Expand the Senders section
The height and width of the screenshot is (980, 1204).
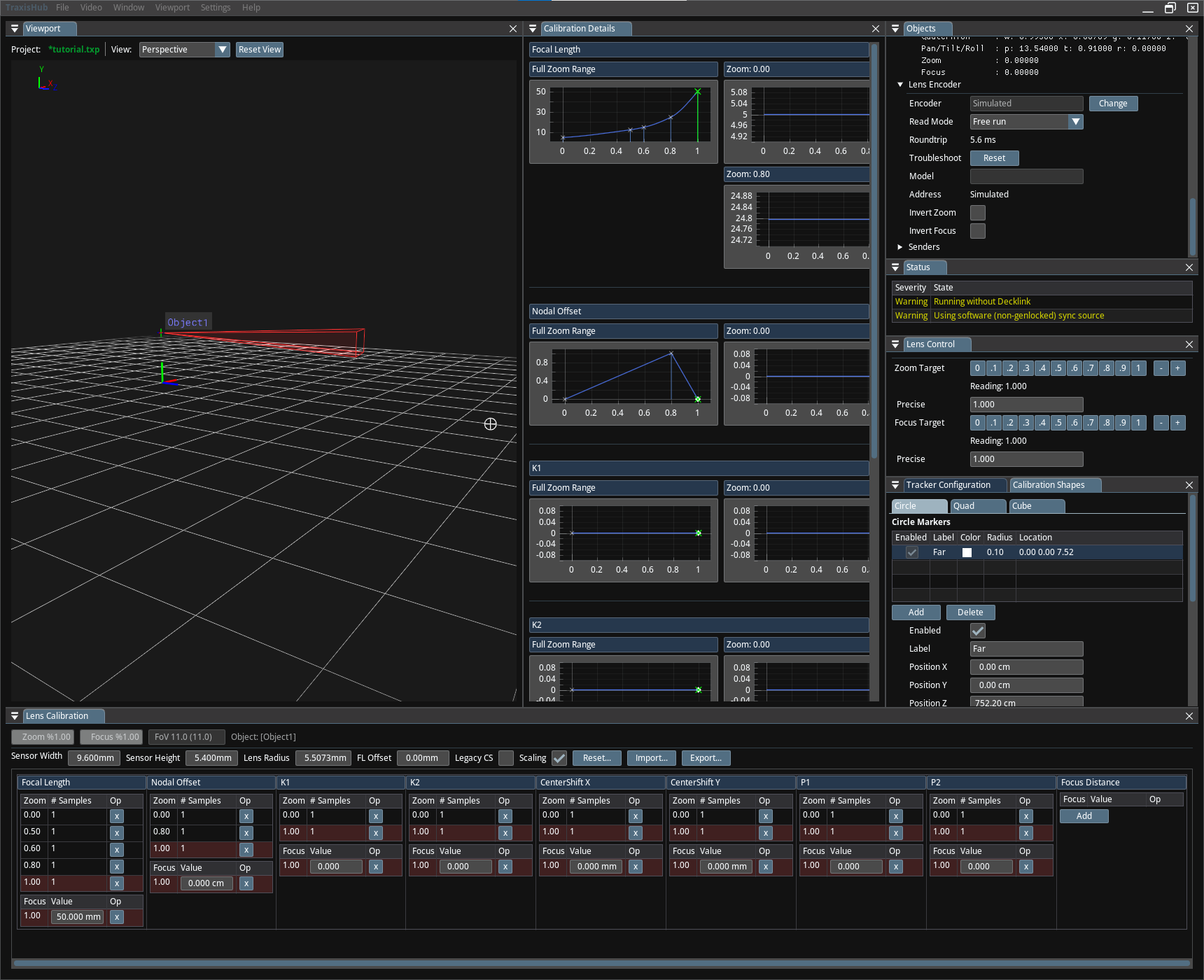[x=900, y=247]
